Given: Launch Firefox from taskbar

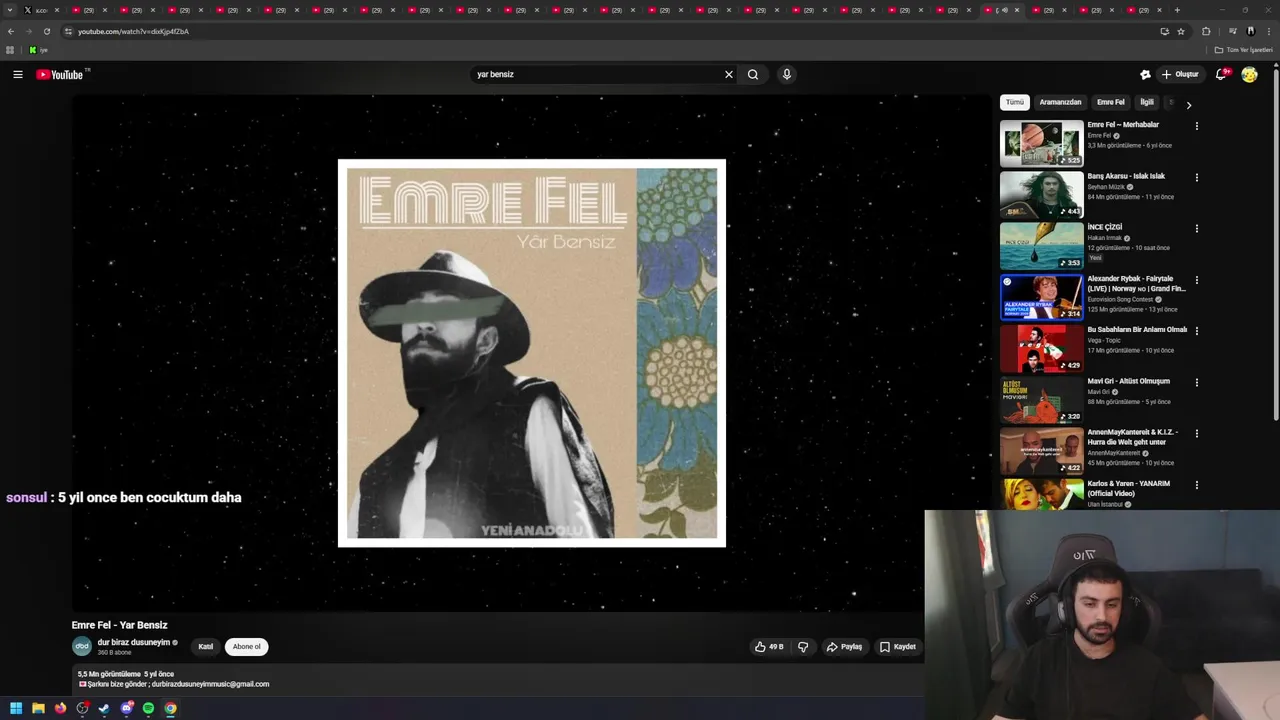Looking at the screenshot, I should pyautogui.click(x=60, y=708).
